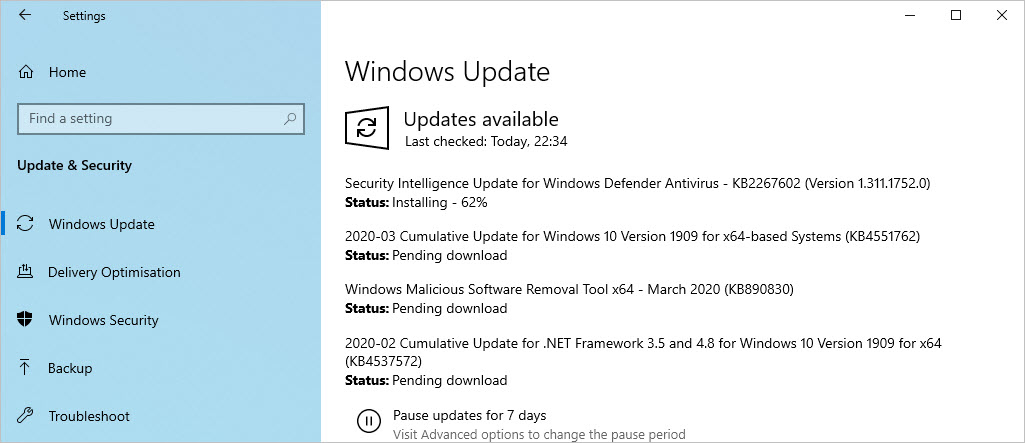Click the search magnifier icon

coord(290,119)
